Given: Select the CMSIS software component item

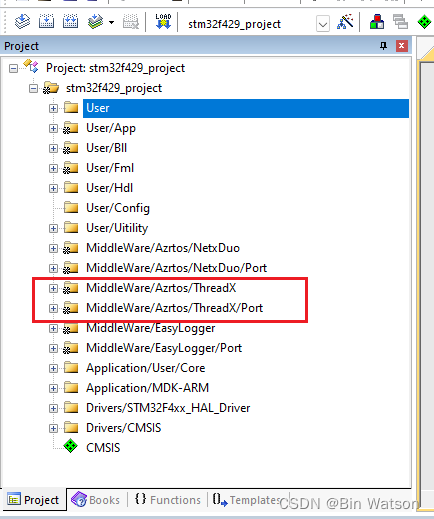Looking at the screenshot, I should click(x=103, y=448).
